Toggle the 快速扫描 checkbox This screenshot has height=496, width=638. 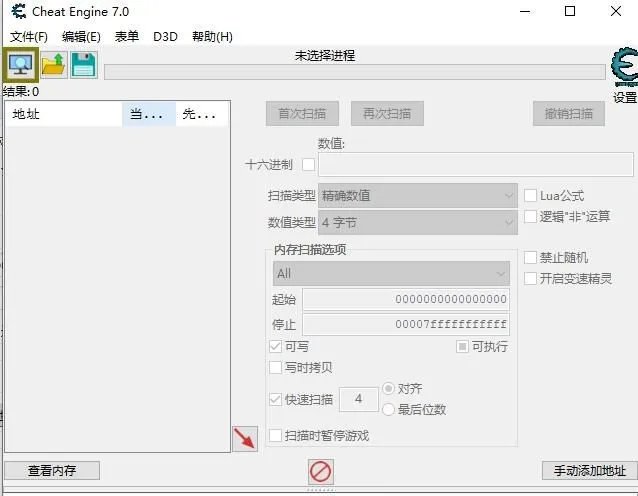click(x=275, y=399)
